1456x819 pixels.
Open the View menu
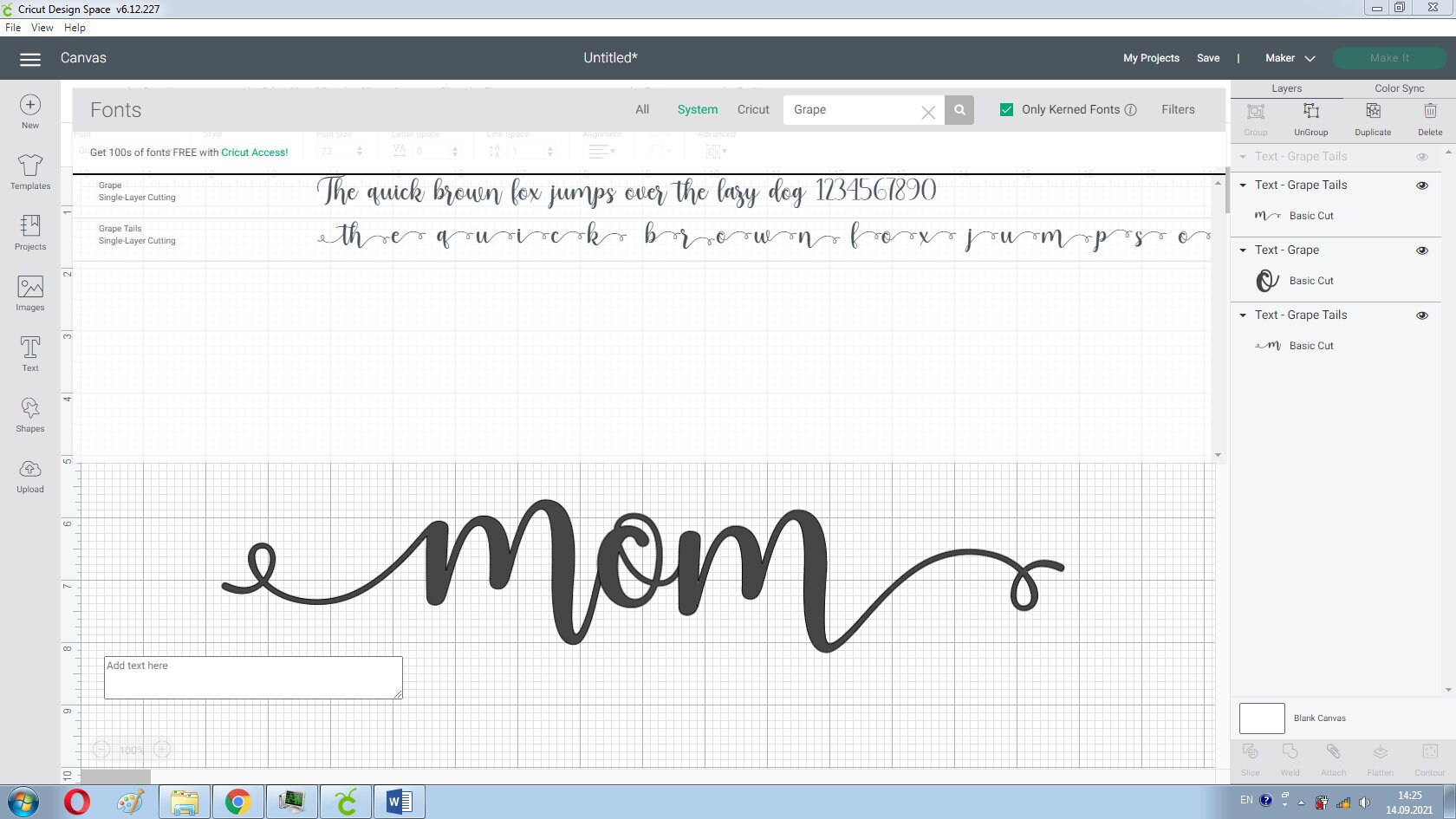click(42, 28)
